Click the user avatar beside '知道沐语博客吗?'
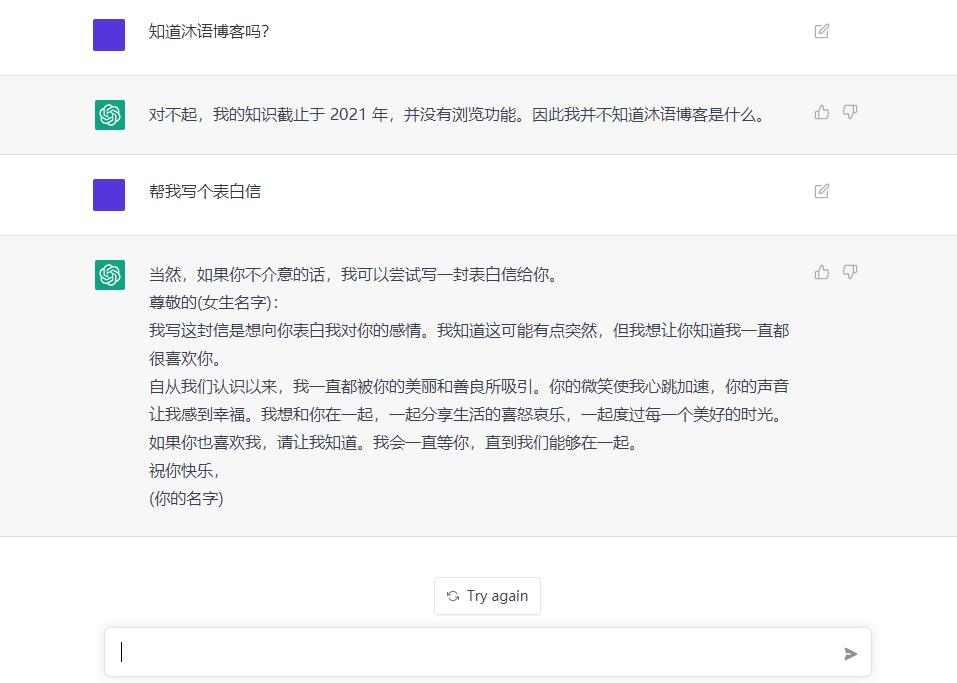957x683 pixels. point(109,35)
